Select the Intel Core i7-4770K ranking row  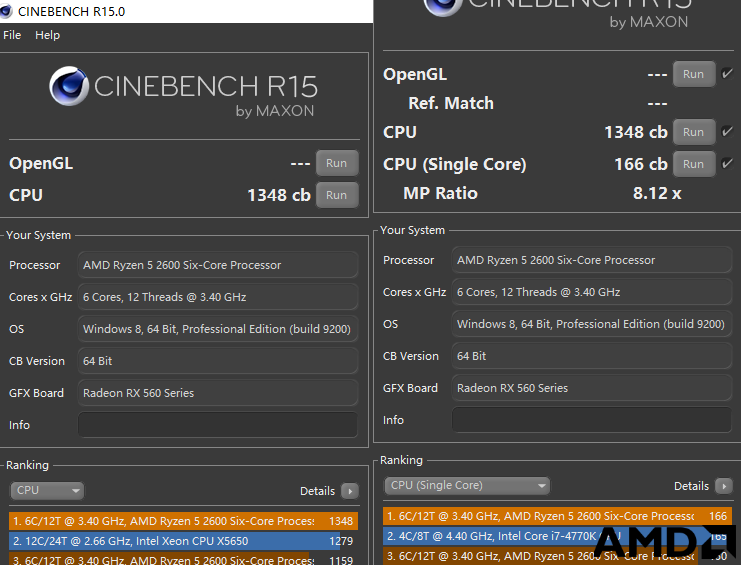(x=557, y=536)
